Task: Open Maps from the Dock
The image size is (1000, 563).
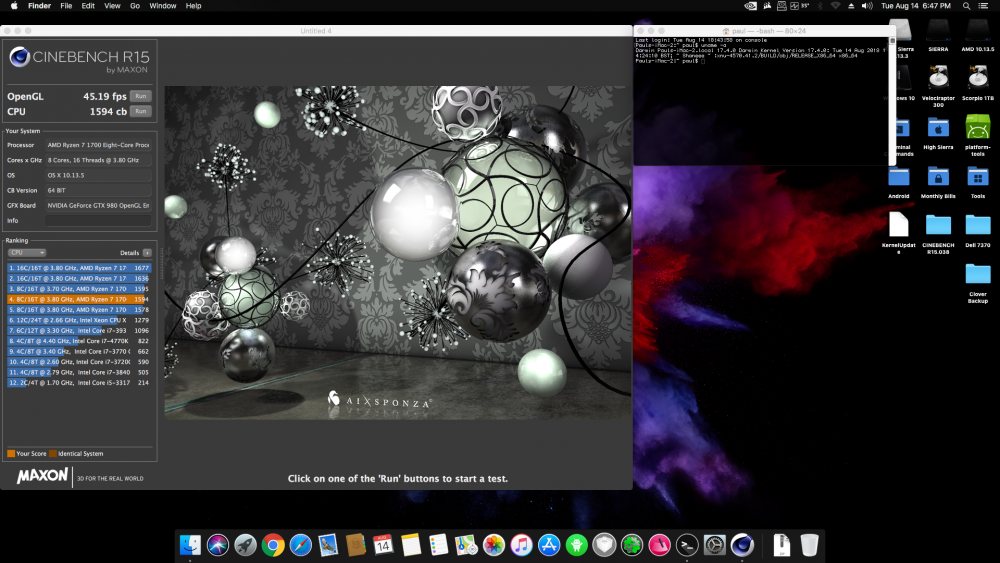Action: [466, 545]
